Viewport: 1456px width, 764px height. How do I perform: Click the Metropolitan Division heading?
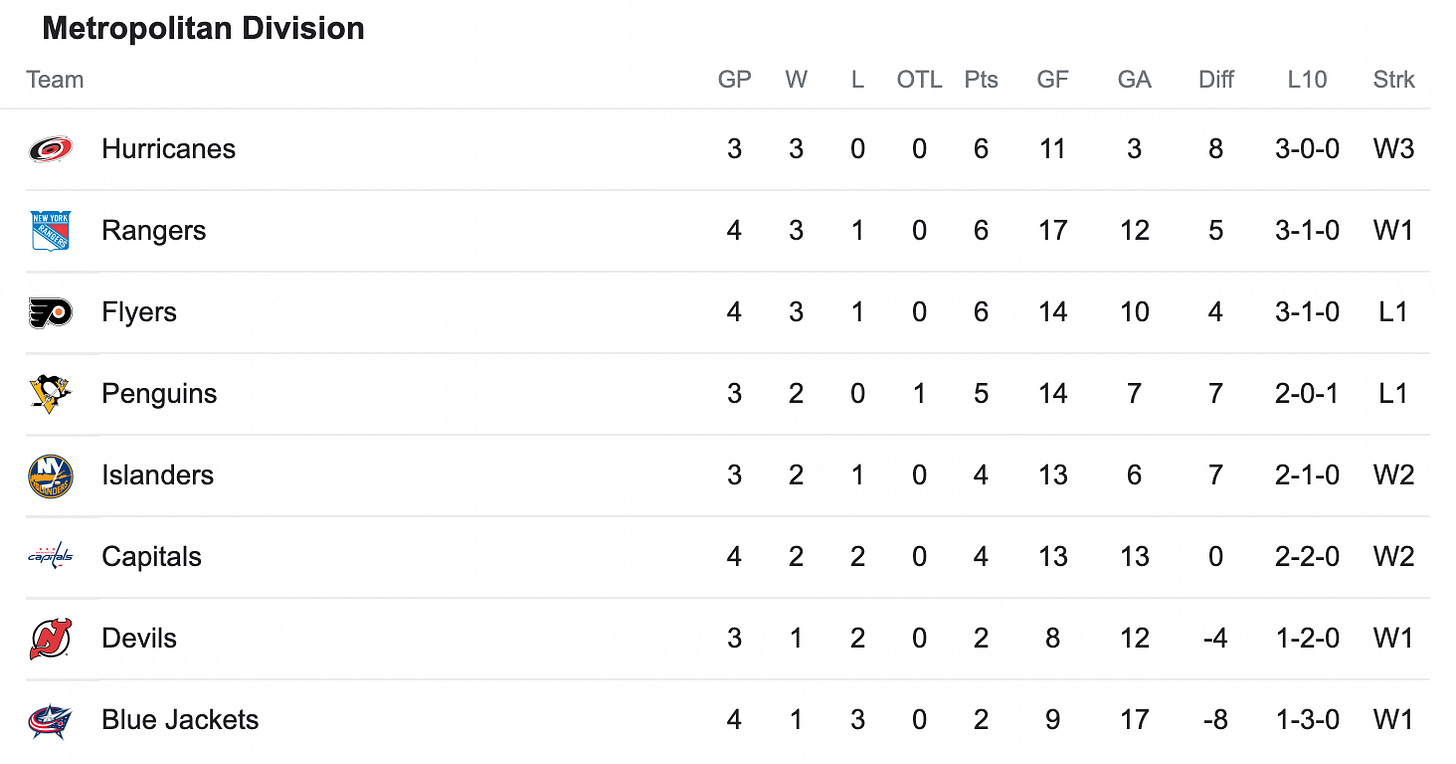coord(203,29)
